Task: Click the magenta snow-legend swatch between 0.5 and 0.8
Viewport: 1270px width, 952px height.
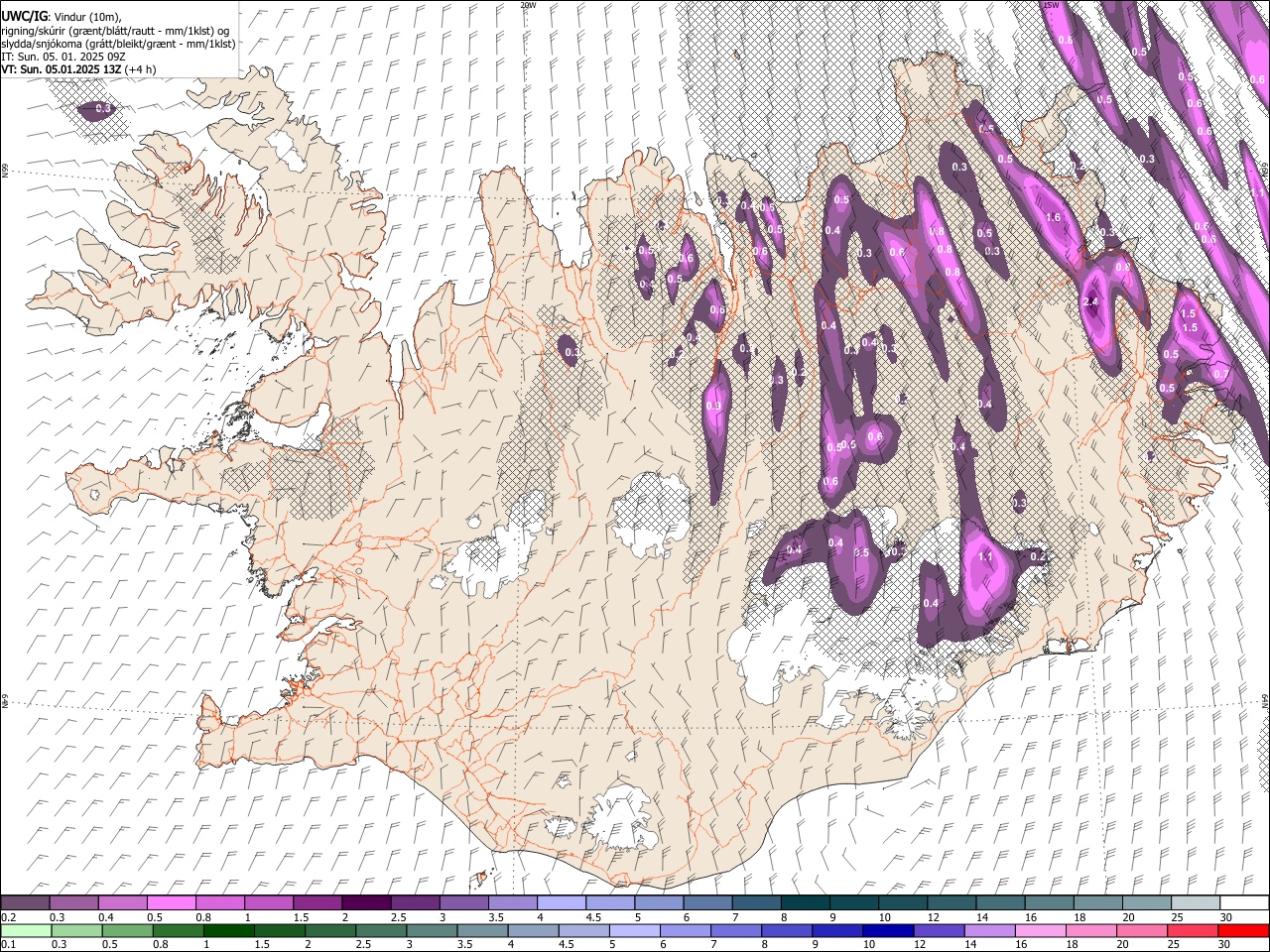Action: tap(171, 903)
